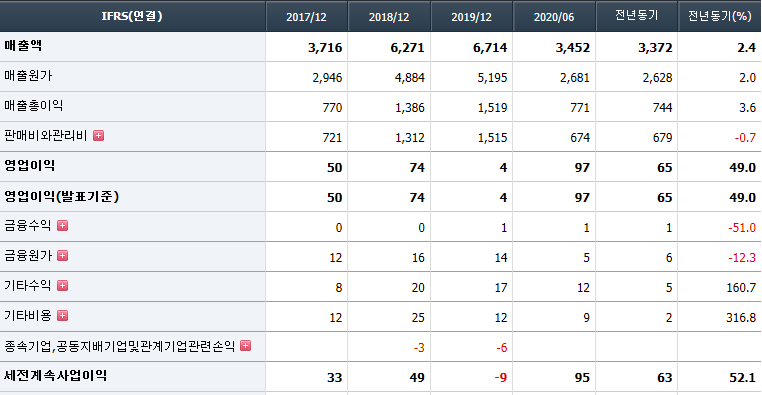Click the 기타수익 value 20
762x395 pixels.
[418, 288]
